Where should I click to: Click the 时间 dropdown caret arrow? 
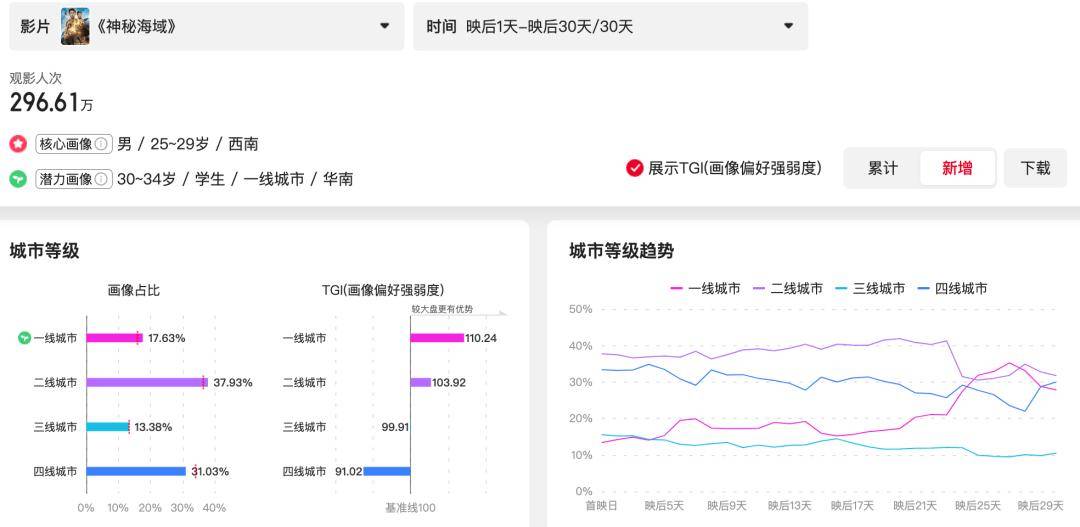coord(788,26)
